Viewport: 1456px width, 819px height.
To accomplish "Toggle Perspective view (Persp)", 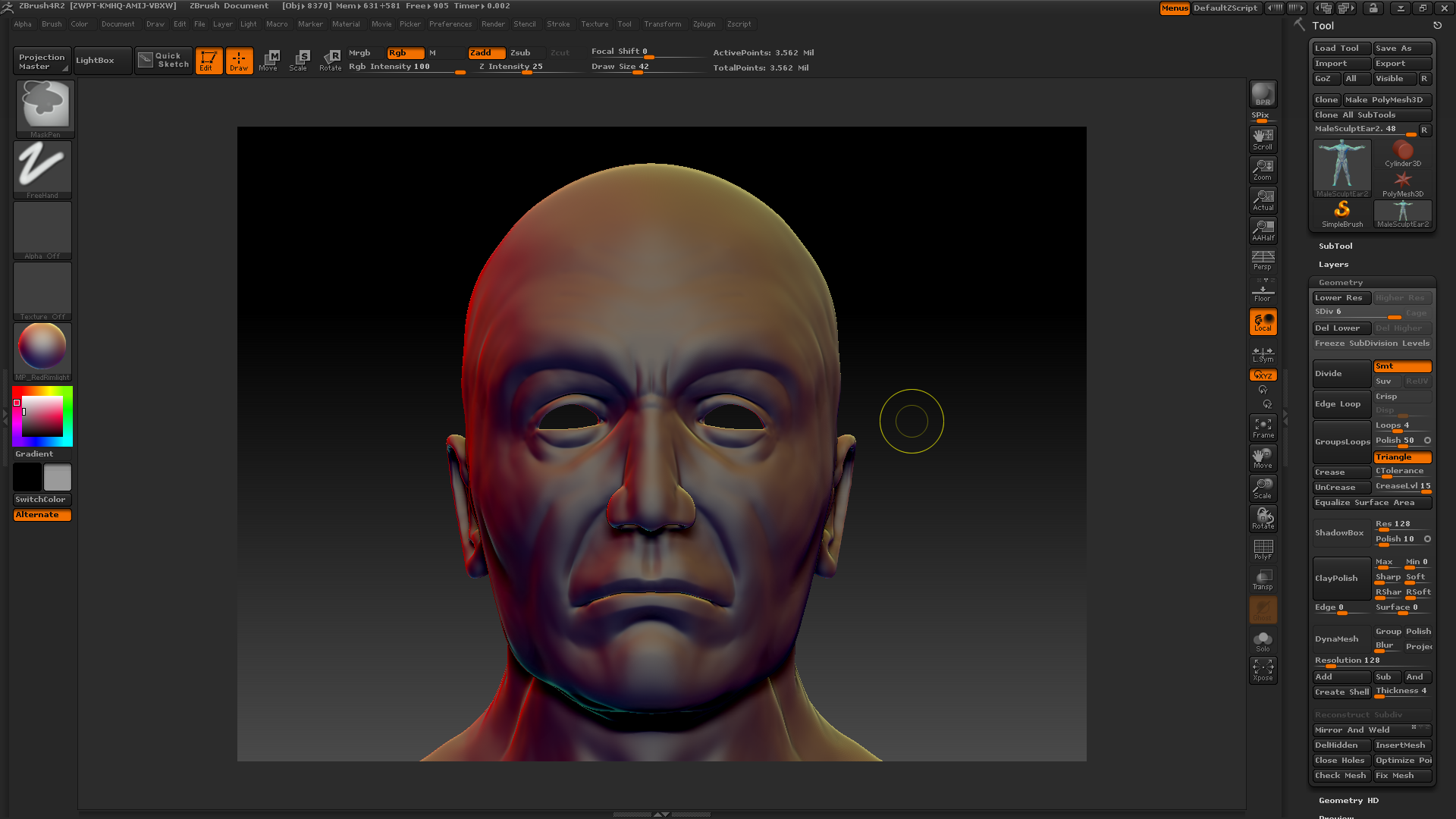I will pyautogui.click(x=1263, y=260).
